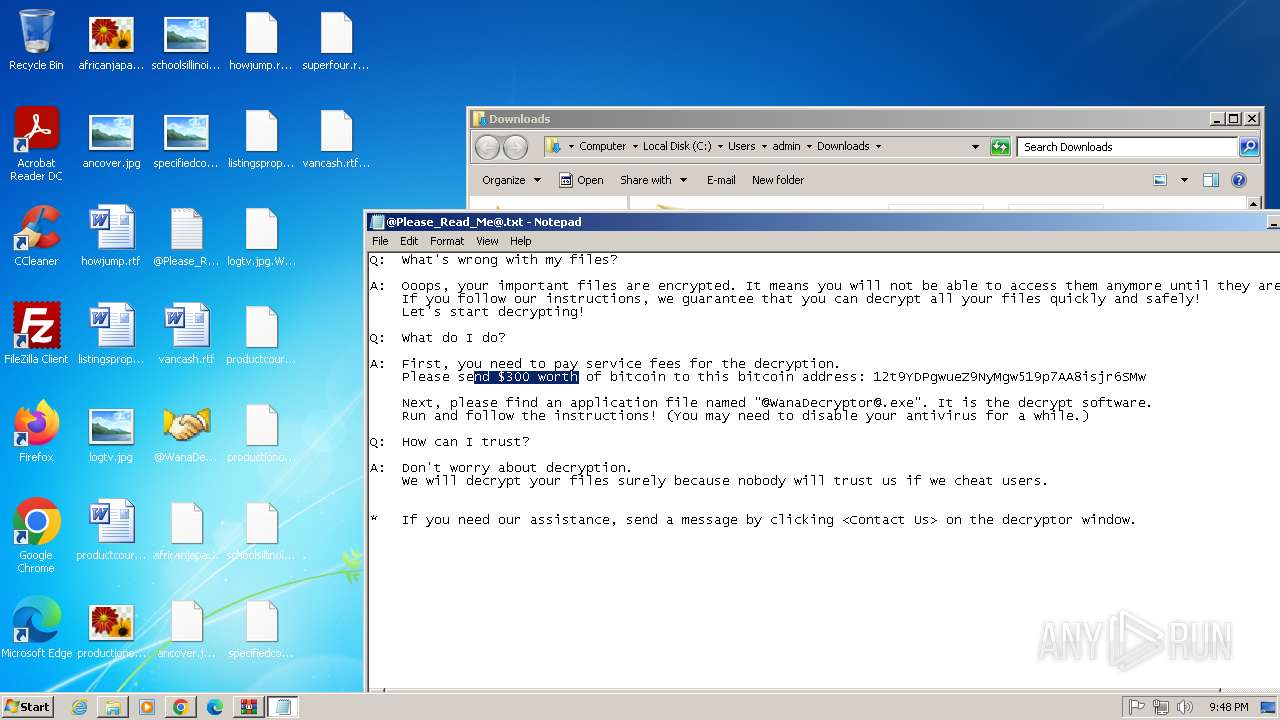
Task: Expand the arrow after Users in breadcrumb
Action: pyautogui.click(x=763, y=147)
